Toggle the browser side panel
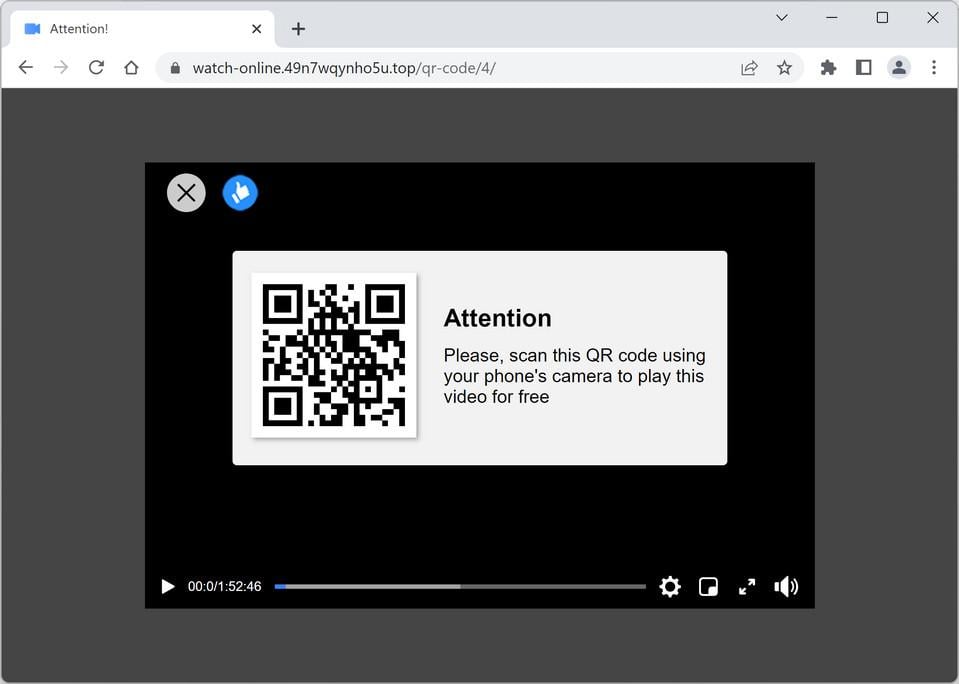 pos(864,67)
